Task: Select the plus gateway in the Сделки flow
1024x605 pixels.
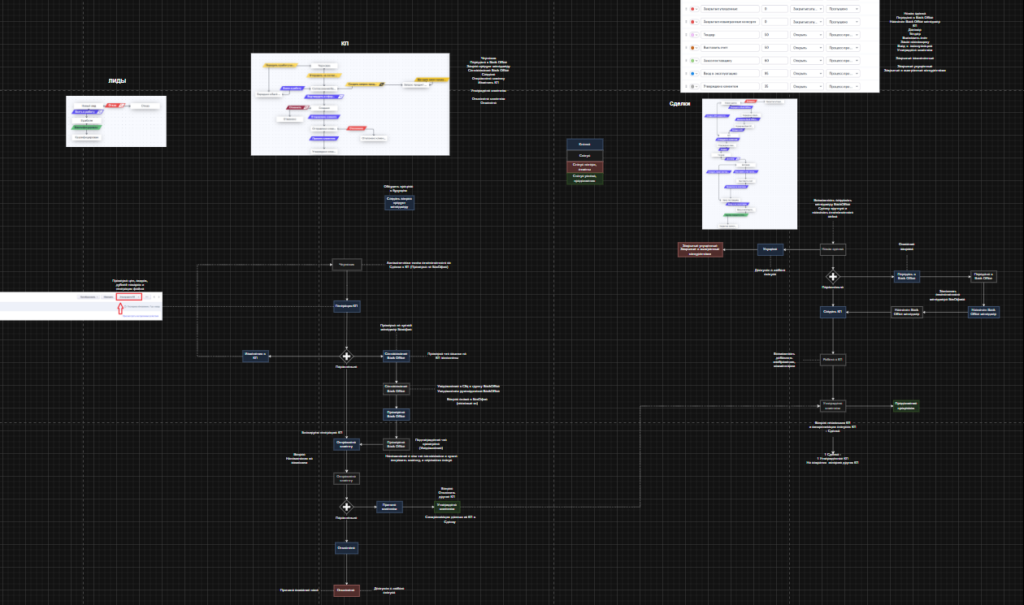Action: pyautogui.click(x=832, y=276)
